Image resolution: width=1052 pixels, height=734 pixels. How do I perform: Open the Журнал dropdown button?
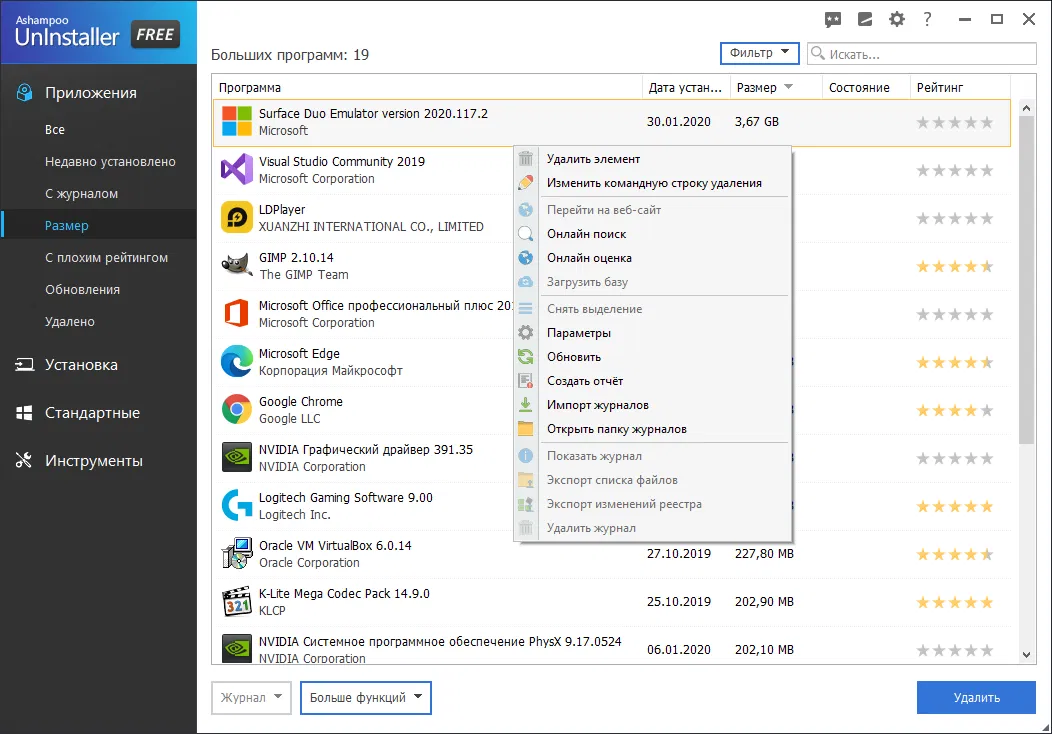coord(251,698)
